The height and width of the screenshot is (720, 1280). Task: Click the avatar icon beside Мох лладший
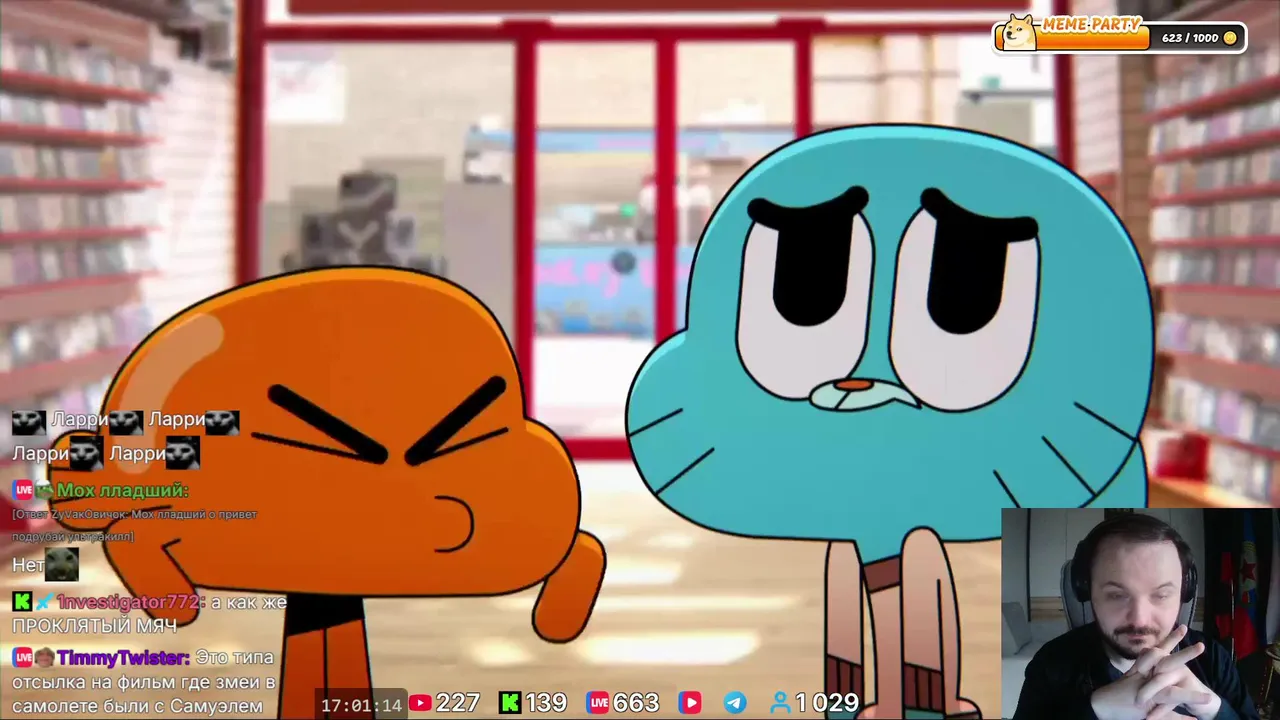44,490
